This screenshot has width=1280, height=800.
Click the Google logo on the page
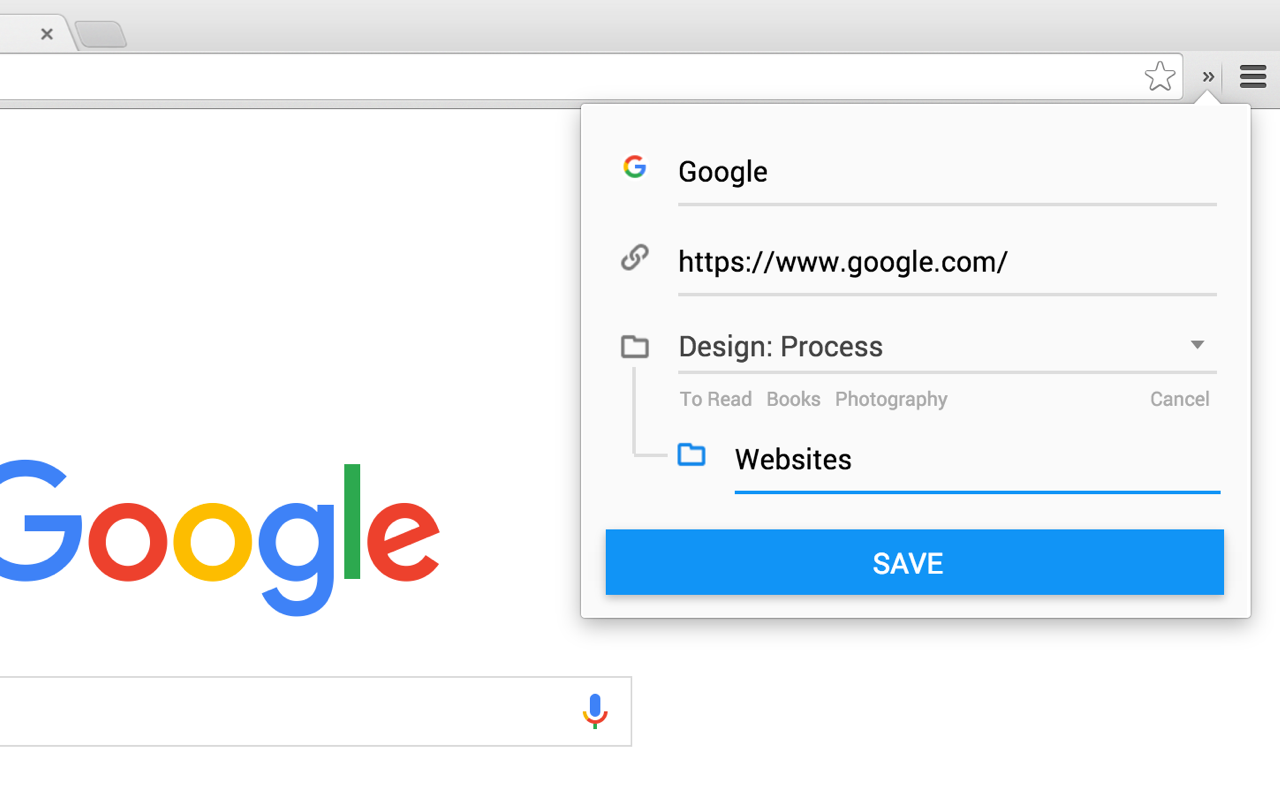[x=220, y=540]
